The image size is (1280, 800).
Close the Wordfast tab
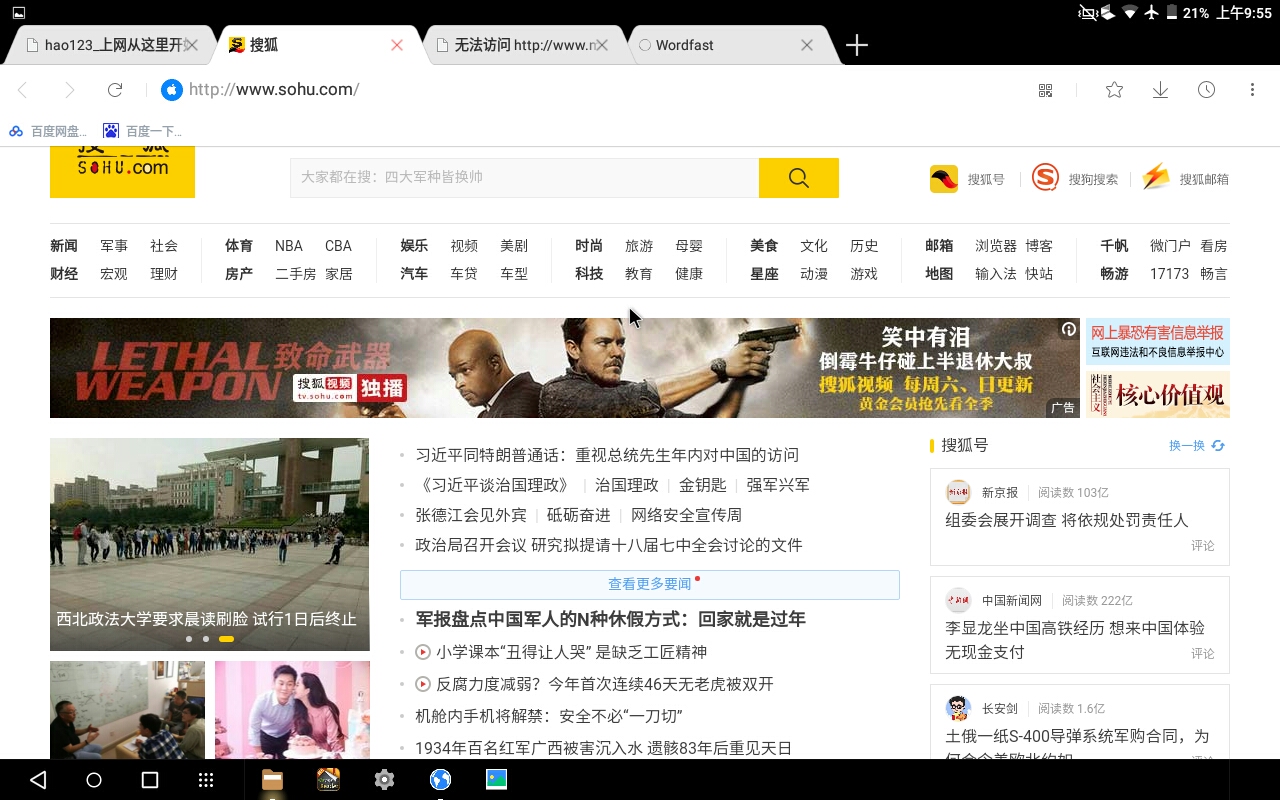coord(807,45)
